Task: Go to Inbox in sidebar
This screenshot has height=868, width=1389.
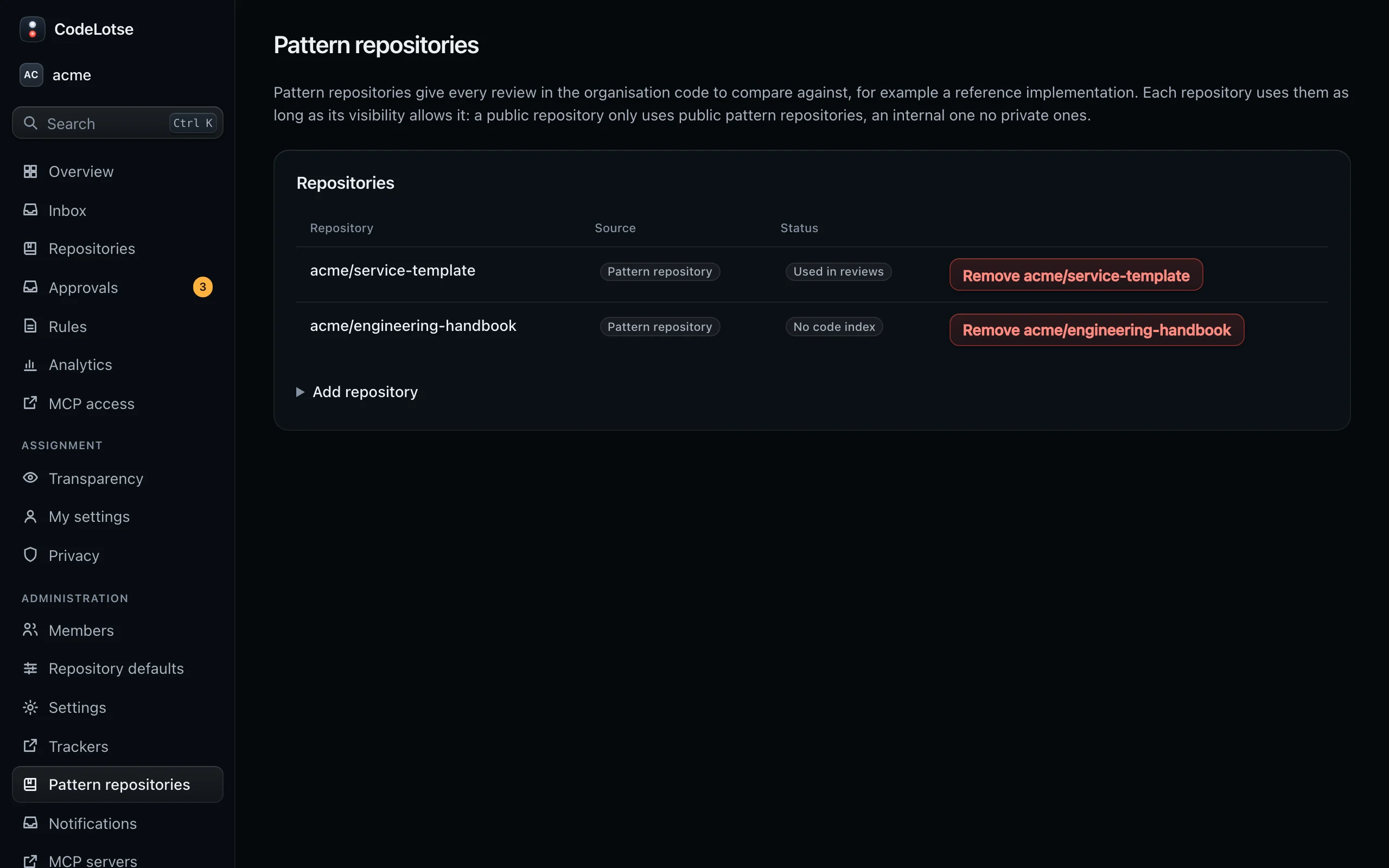Action: (118, 210)
